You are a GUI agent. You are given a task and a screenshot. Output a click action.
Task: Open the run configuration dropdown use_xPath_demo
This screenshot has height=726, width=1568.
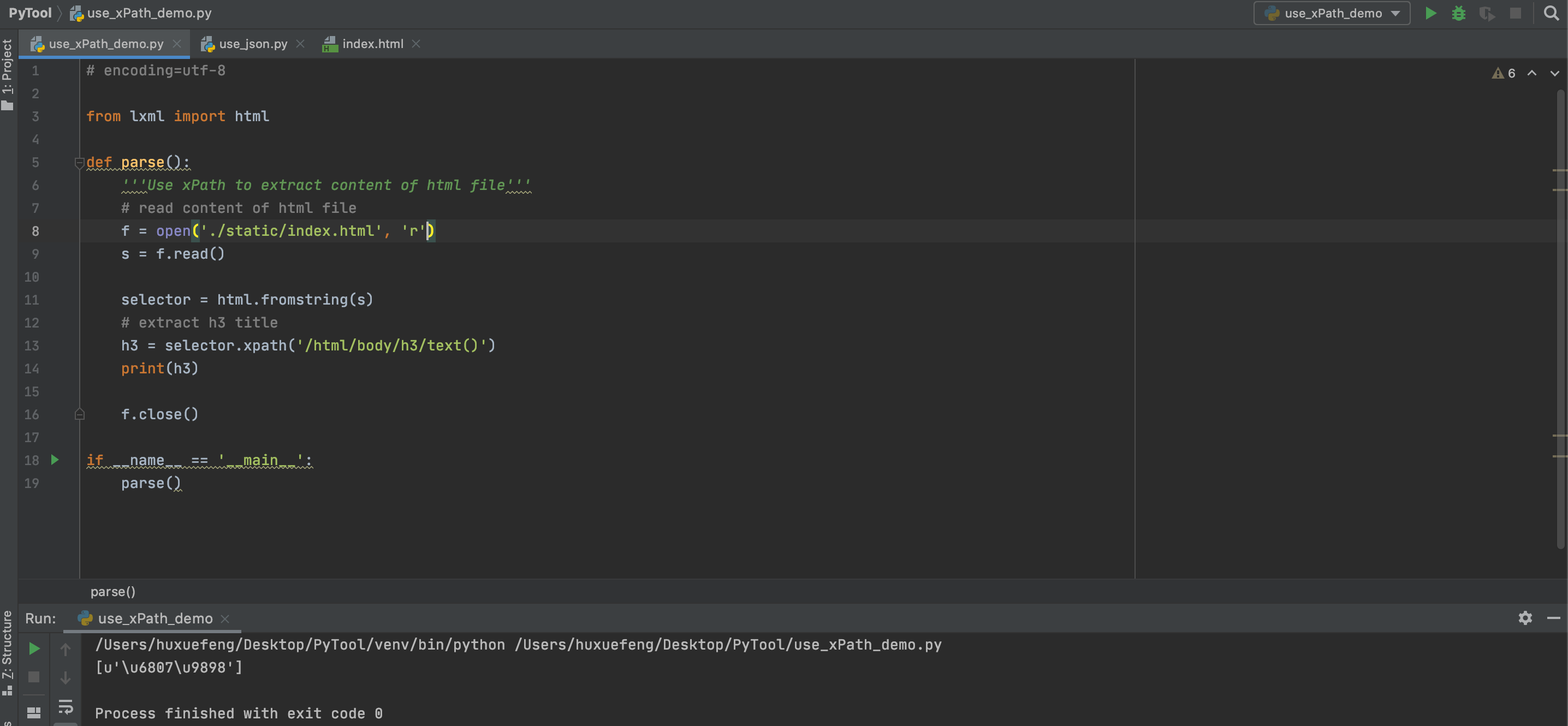click(x=1332, y=14)
